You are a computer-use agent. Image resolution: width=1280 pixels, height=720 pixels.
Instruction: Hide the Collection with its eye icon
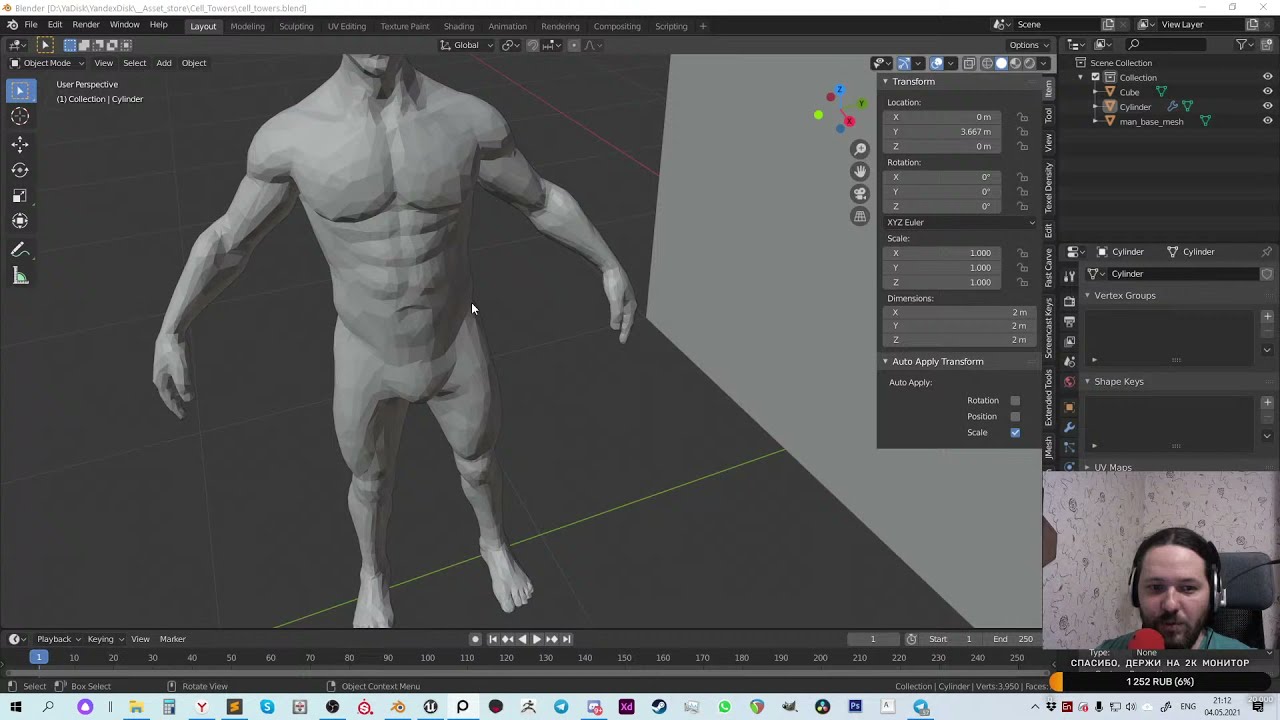click(x=1267, y=77)
